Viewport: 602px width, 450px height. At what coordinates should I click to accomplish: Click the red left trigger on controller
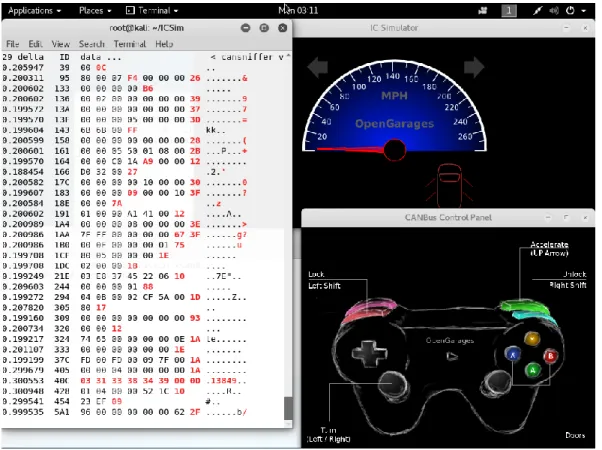(x=364, y=316)
